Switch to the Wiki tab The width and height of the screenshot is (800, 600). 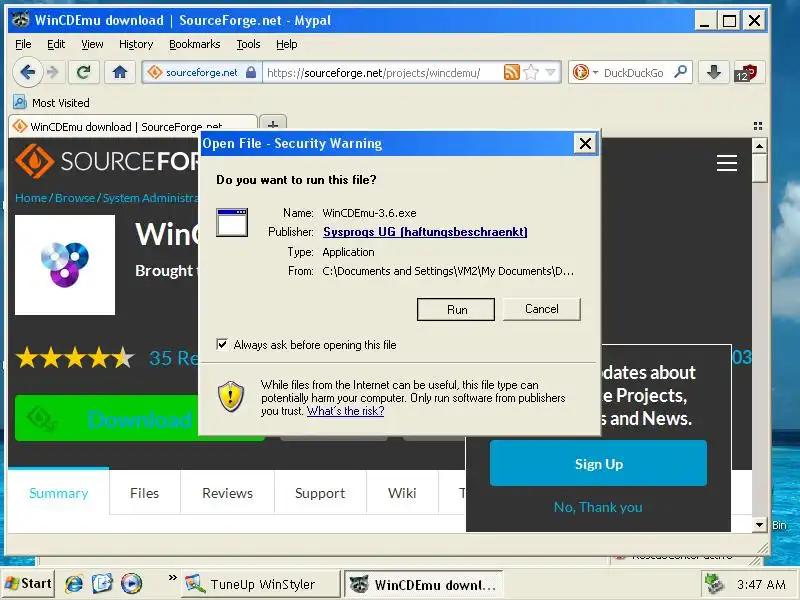(402, 493)
